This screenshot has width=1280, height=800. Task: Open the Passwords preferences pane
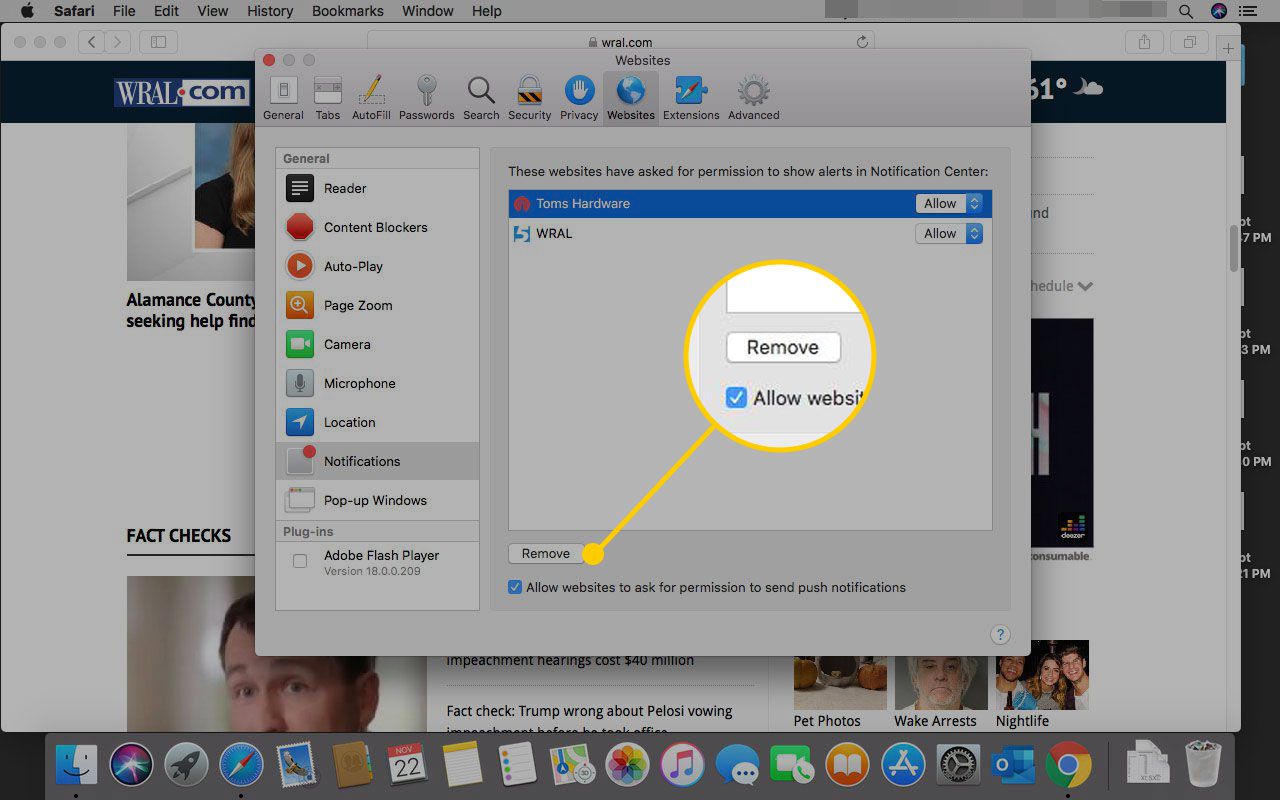pyautogui.click(x=427, y=98)
